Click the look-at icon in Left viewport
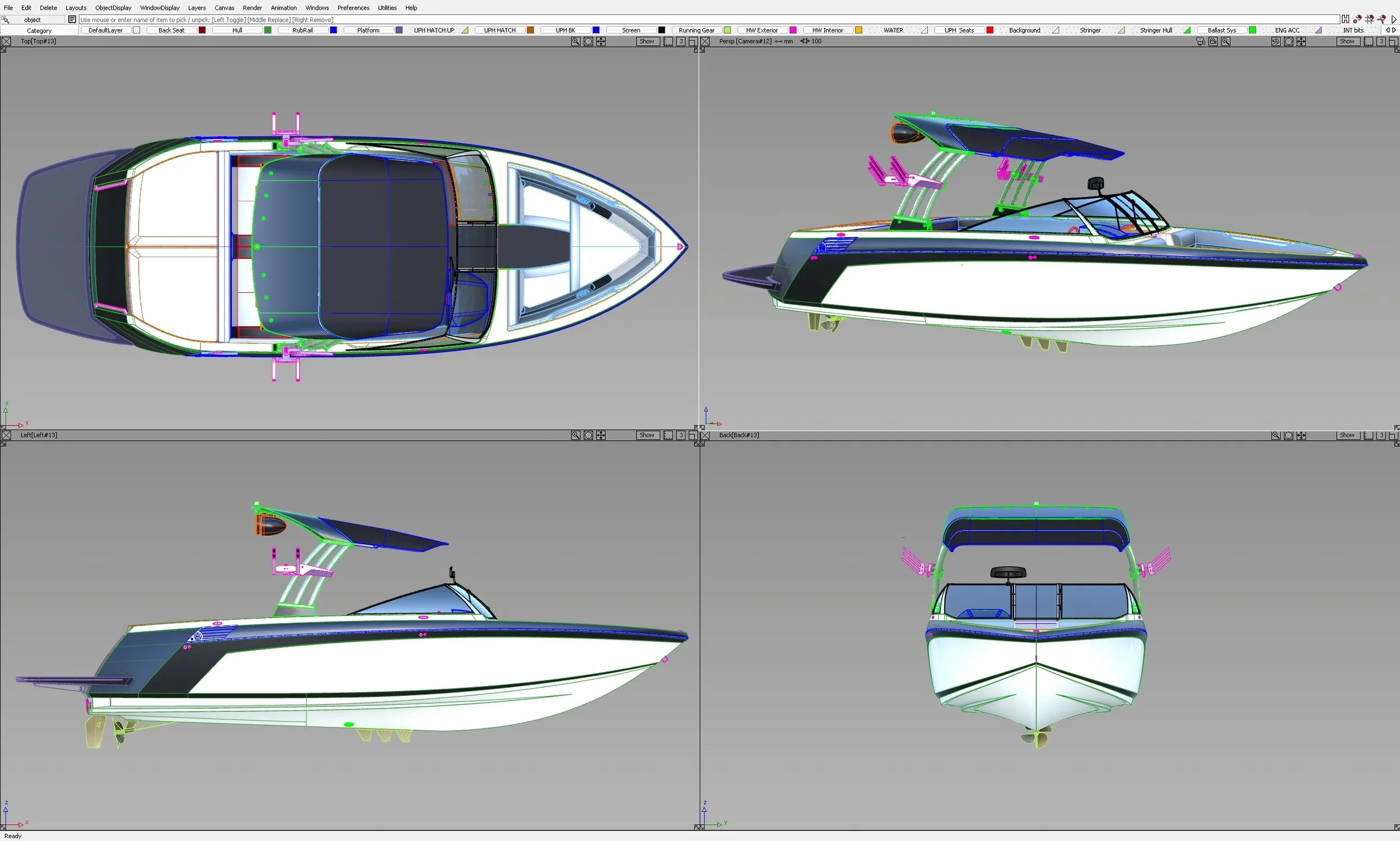The width and height of the screenshot is (1400, 841). [589, 435]
